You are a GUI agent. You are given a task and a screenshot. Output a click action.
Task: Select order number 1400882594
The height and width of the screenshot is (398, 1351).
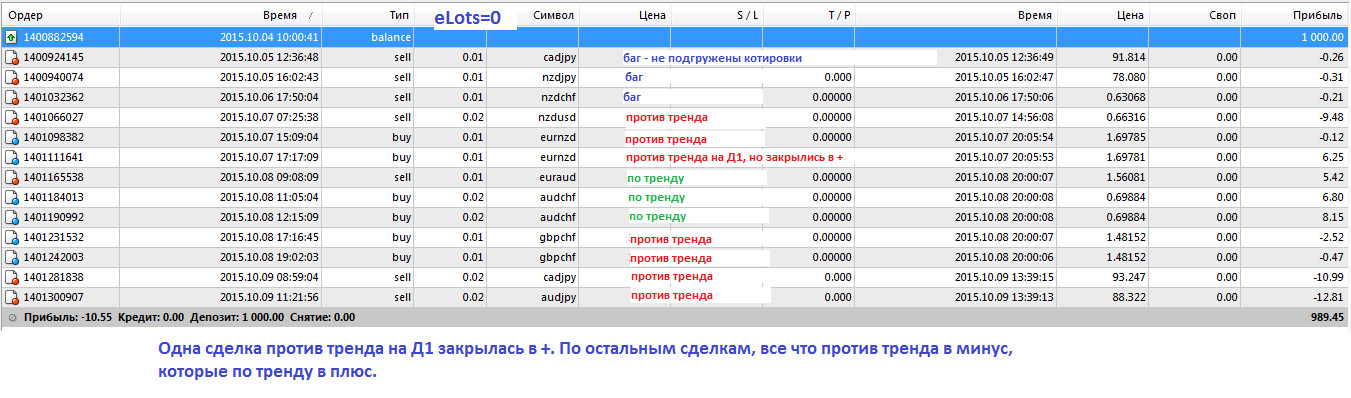click(53, 37)
